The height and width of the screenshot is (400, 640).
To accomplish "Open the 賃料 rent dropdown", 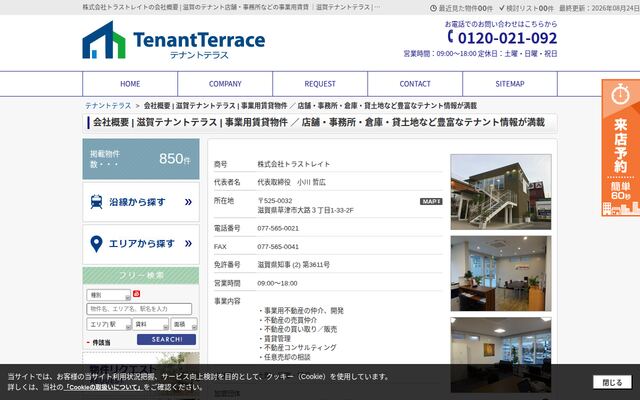I will coord(150,324).
